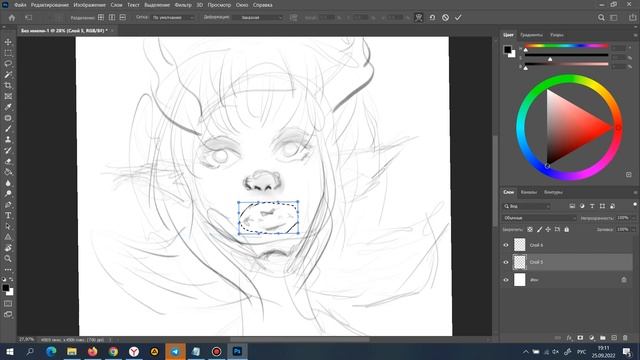
Task: Toggle lock image pixels brush icon
Action: click(539, 229)
